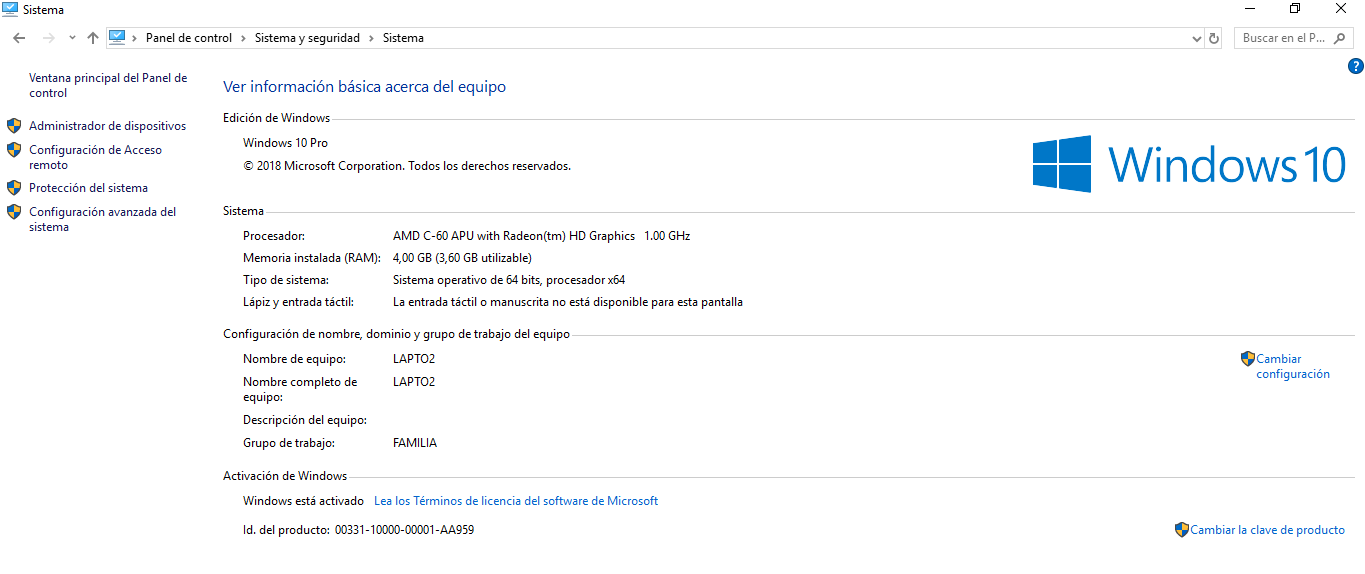Click shield icon beside Configuración avanzada del sistema

point(14,212)
